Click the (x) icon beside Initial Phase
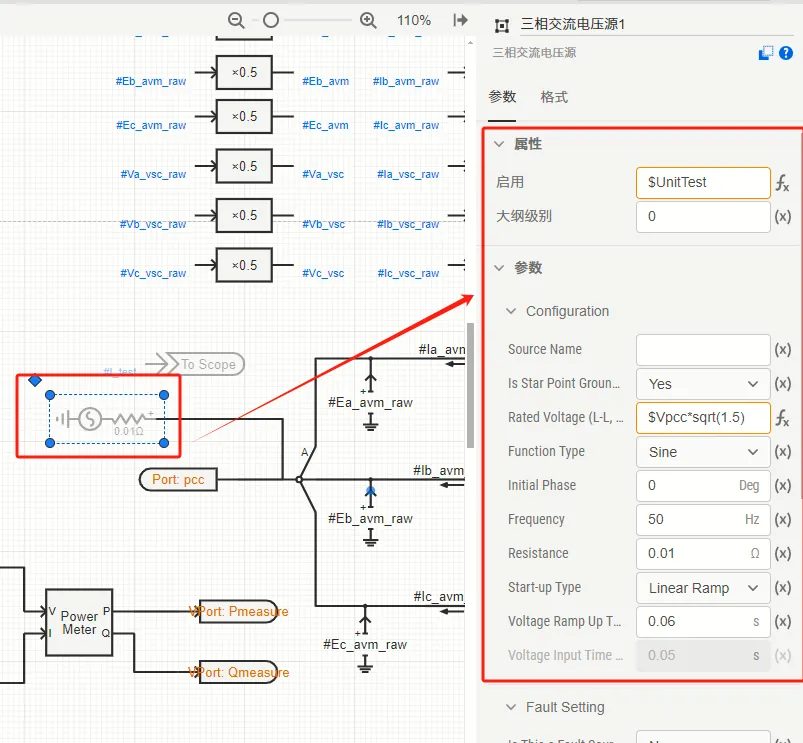 (x=783, y=485)
